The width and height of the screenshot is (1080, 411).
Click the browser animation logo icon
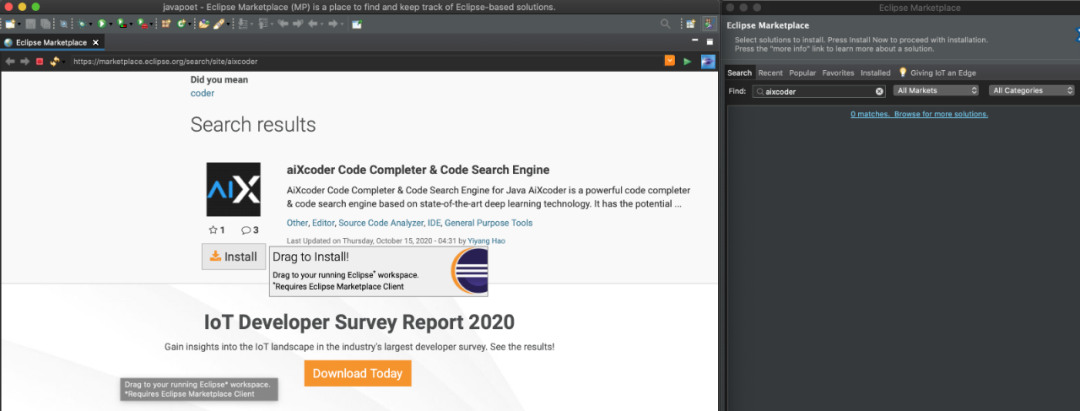[x=708, y=61]
